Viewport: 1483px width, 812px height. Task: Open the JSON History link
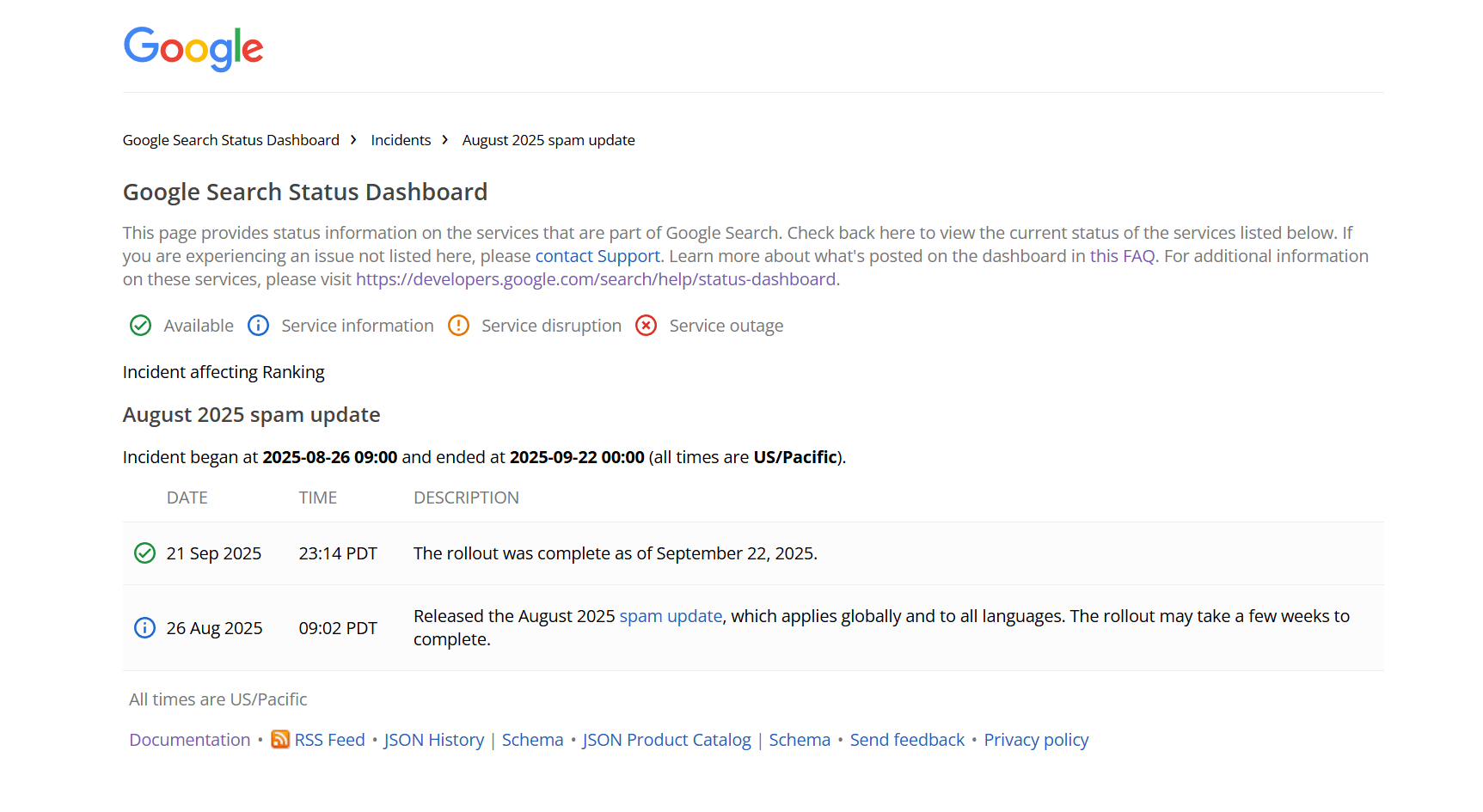click(x=434, y=740)
